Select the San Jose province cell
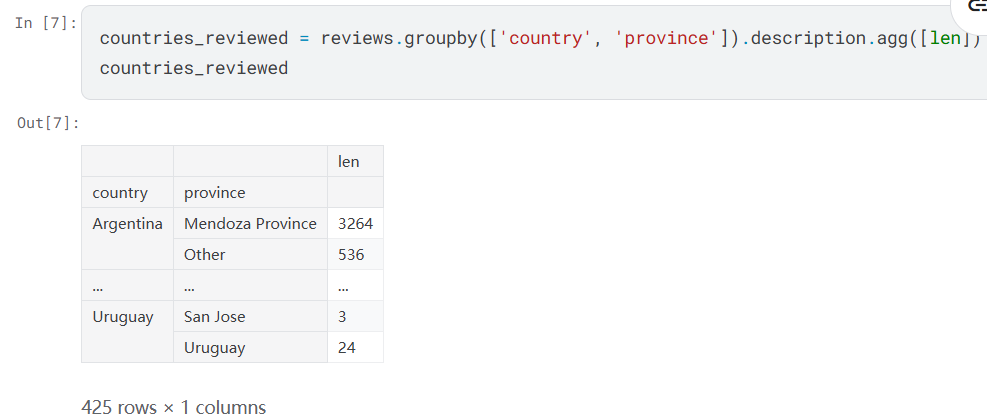 click(x=214, y=317)
